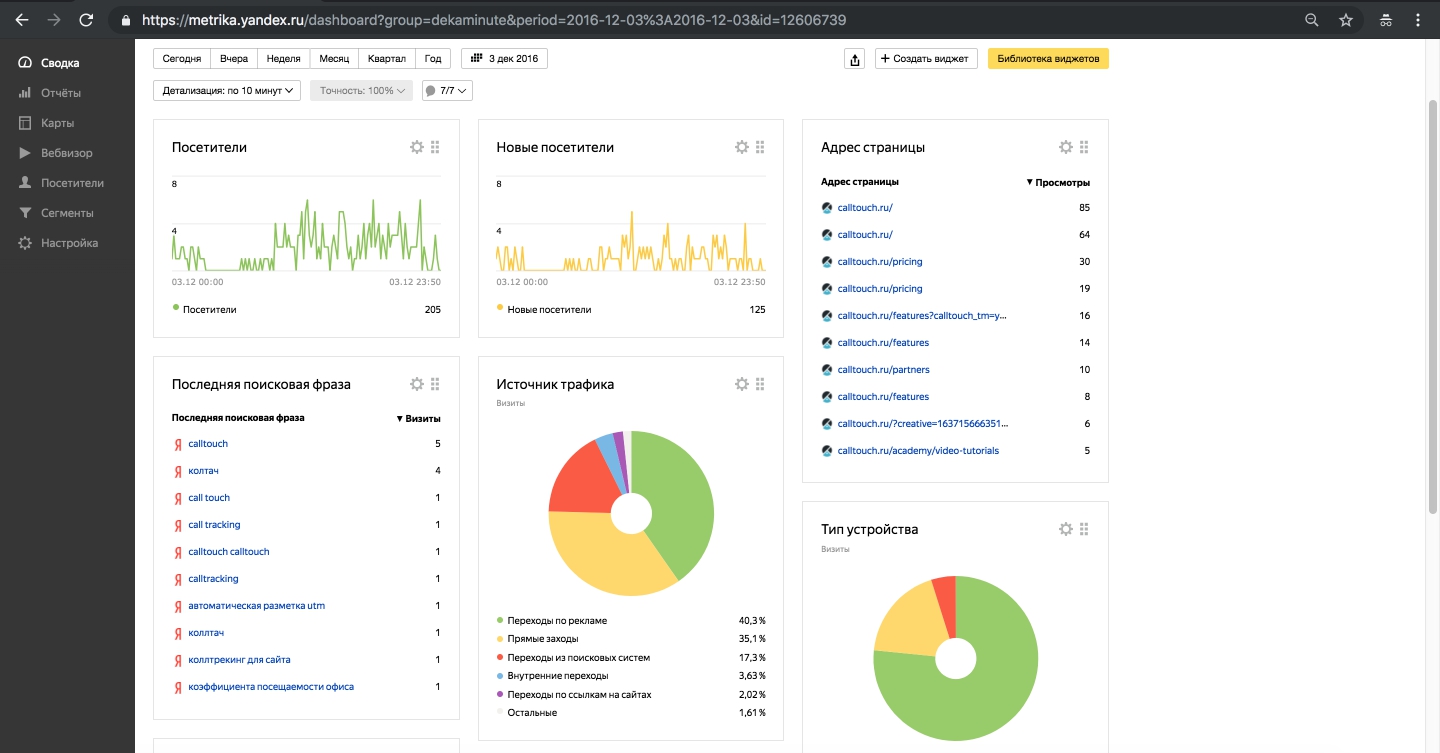Open the 'коэффициента посещаемости офиса' phrase link
This screenshot has height=753, width=1440.
[271, 687]
